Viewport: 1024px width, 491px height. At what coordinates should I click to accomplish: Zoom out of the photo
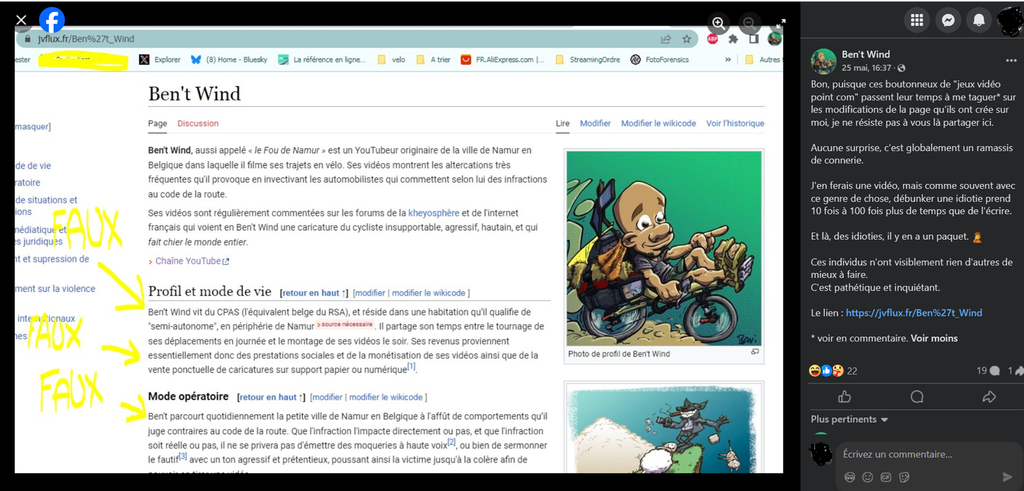[749, 23]
